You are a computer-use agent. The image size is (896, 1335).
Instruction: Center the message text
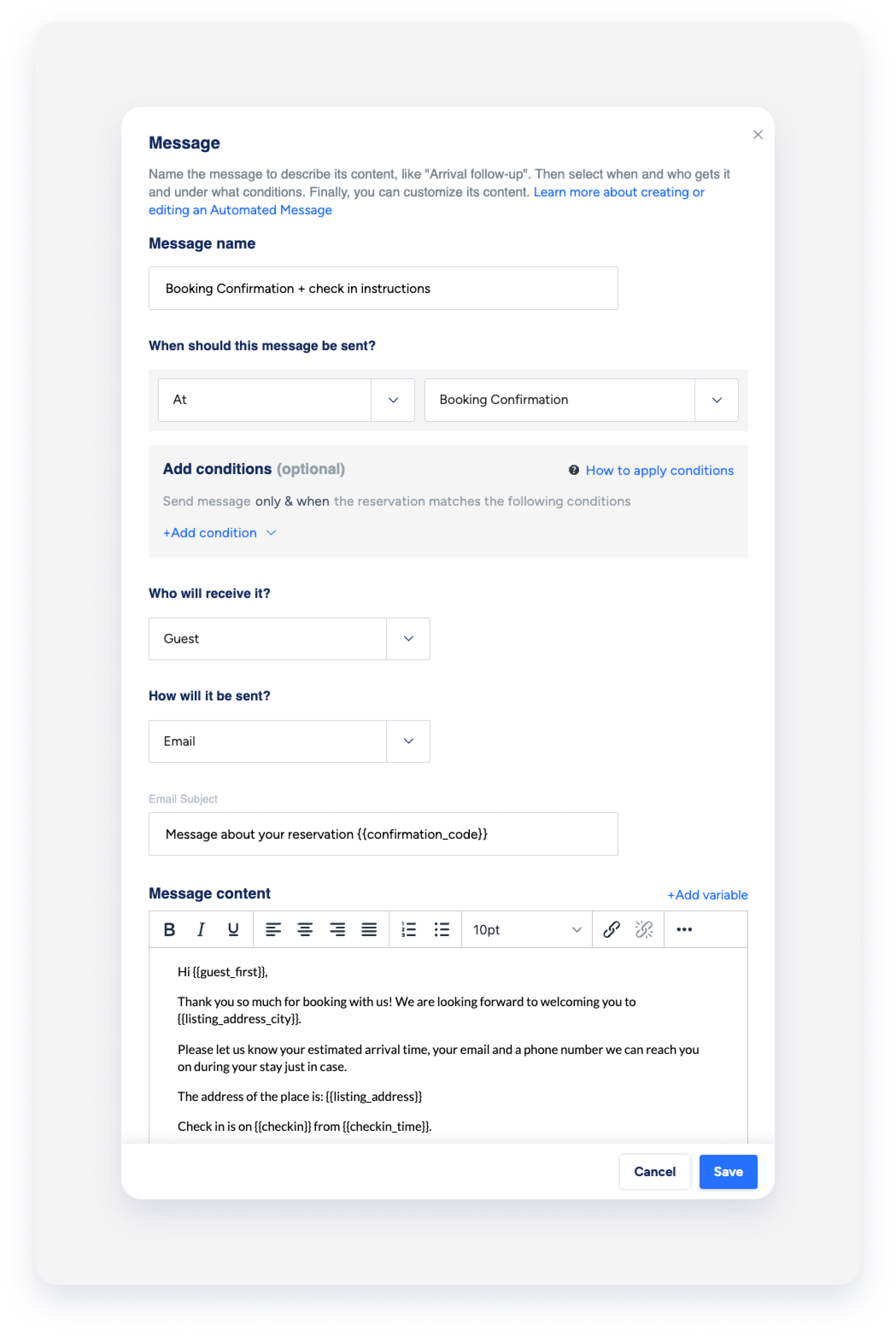pos(306,929)
